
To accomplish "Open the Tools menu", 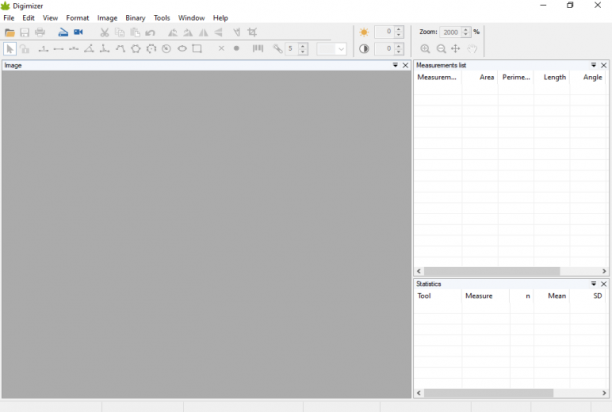I will [162, 18].
